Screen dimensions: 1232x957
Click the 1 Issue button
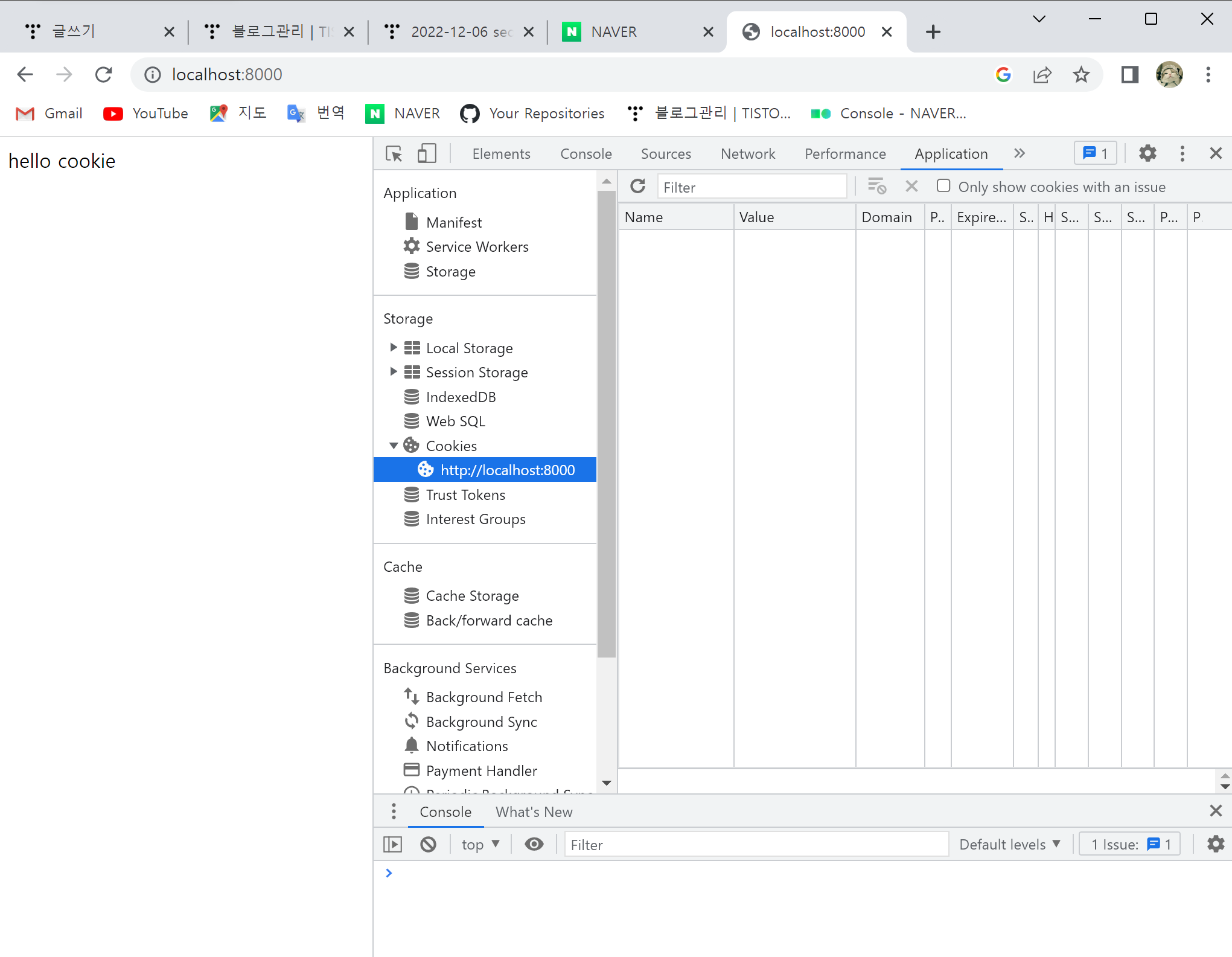click(x=1130, y=844)
